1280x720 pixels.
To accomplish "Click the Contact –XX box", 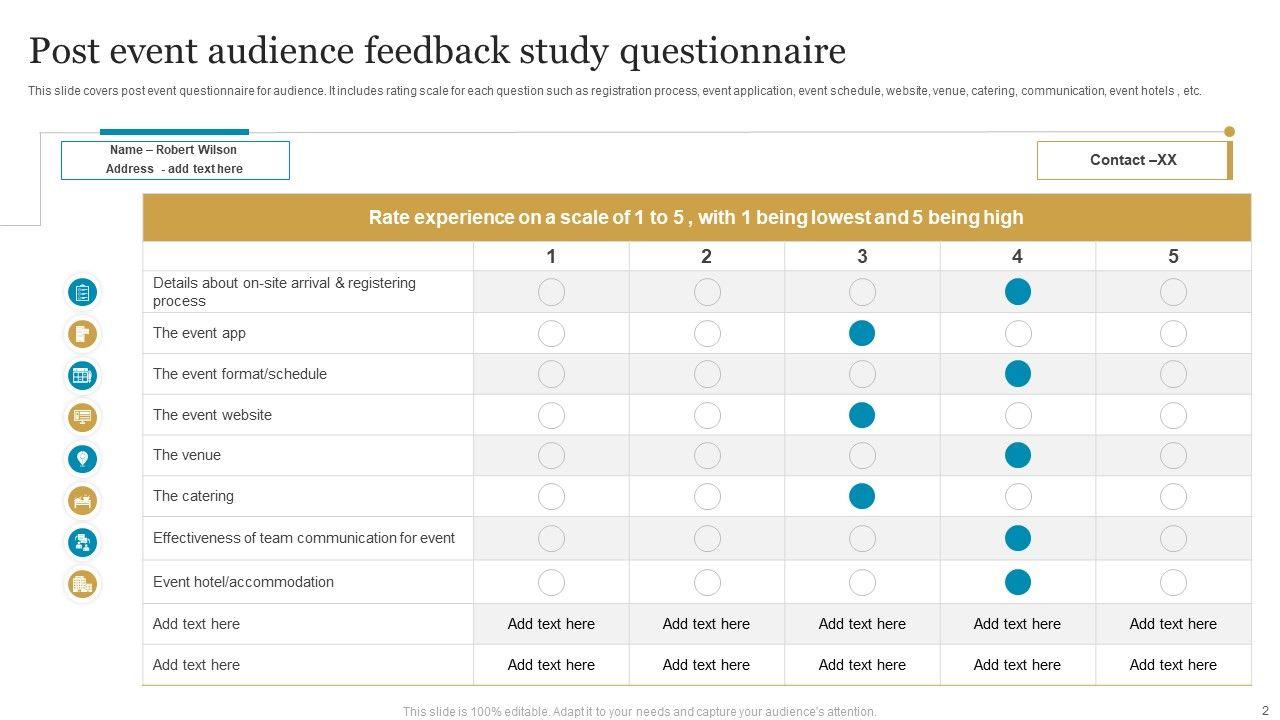I will [1133, 160].
